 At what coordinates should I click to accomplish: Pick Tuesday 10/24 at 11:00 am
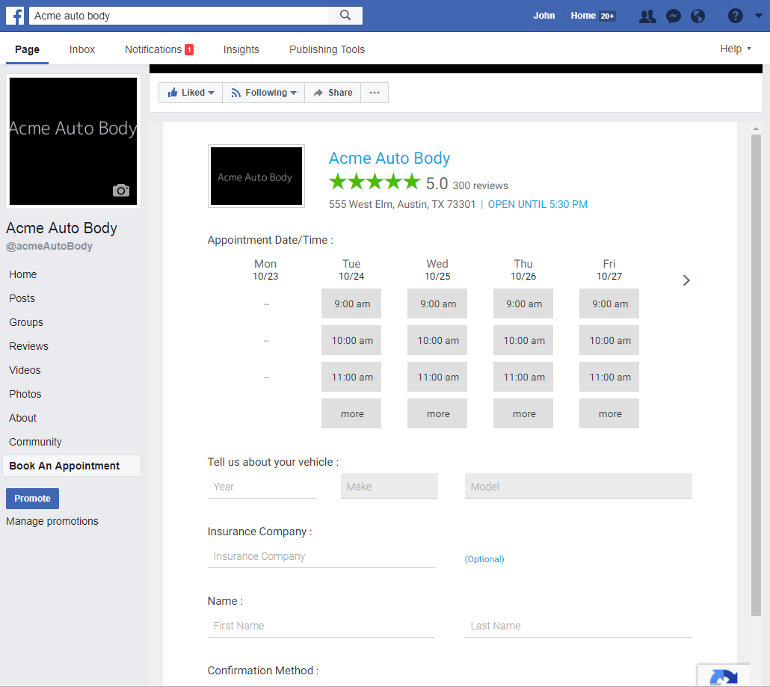(x=351, y=377)
